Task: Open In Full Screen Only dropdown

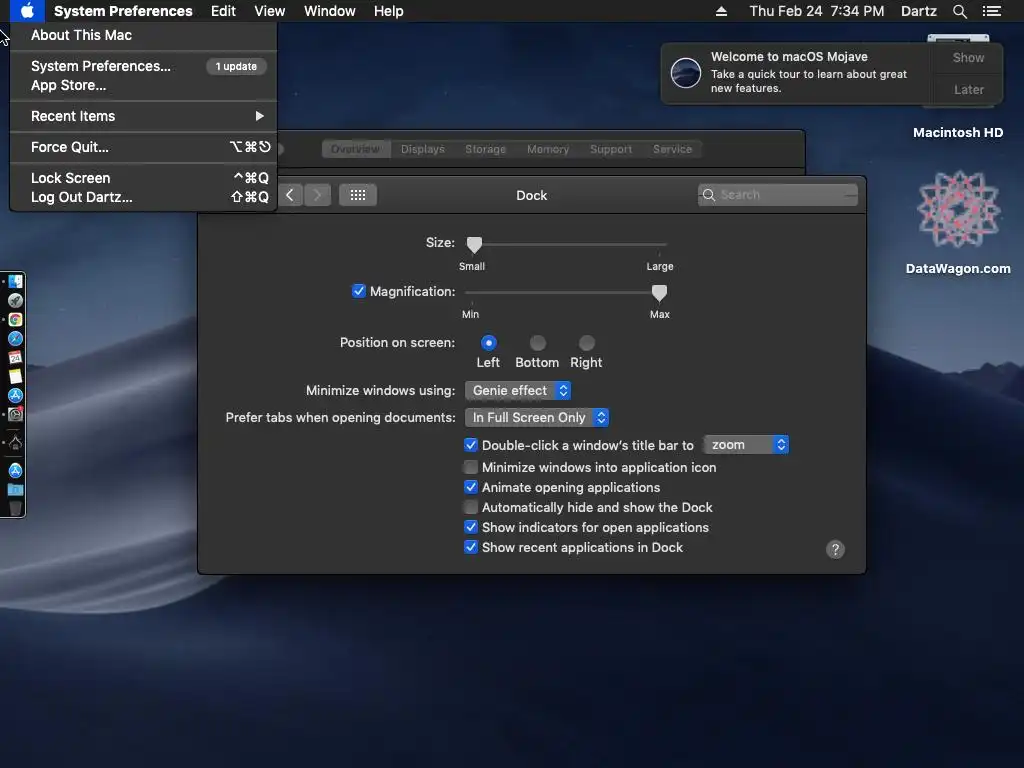Action: (x=537, y=417)
